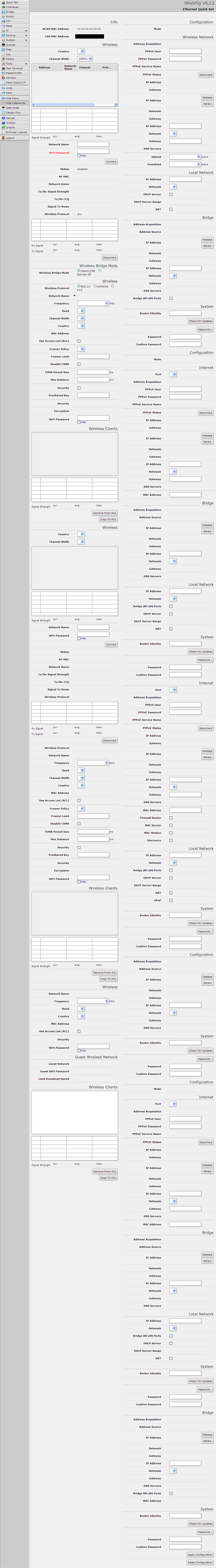This screenshot has width=216, height=1568.
Task: Click the Ethernet Quick Set heading
Action: point(198,9)
